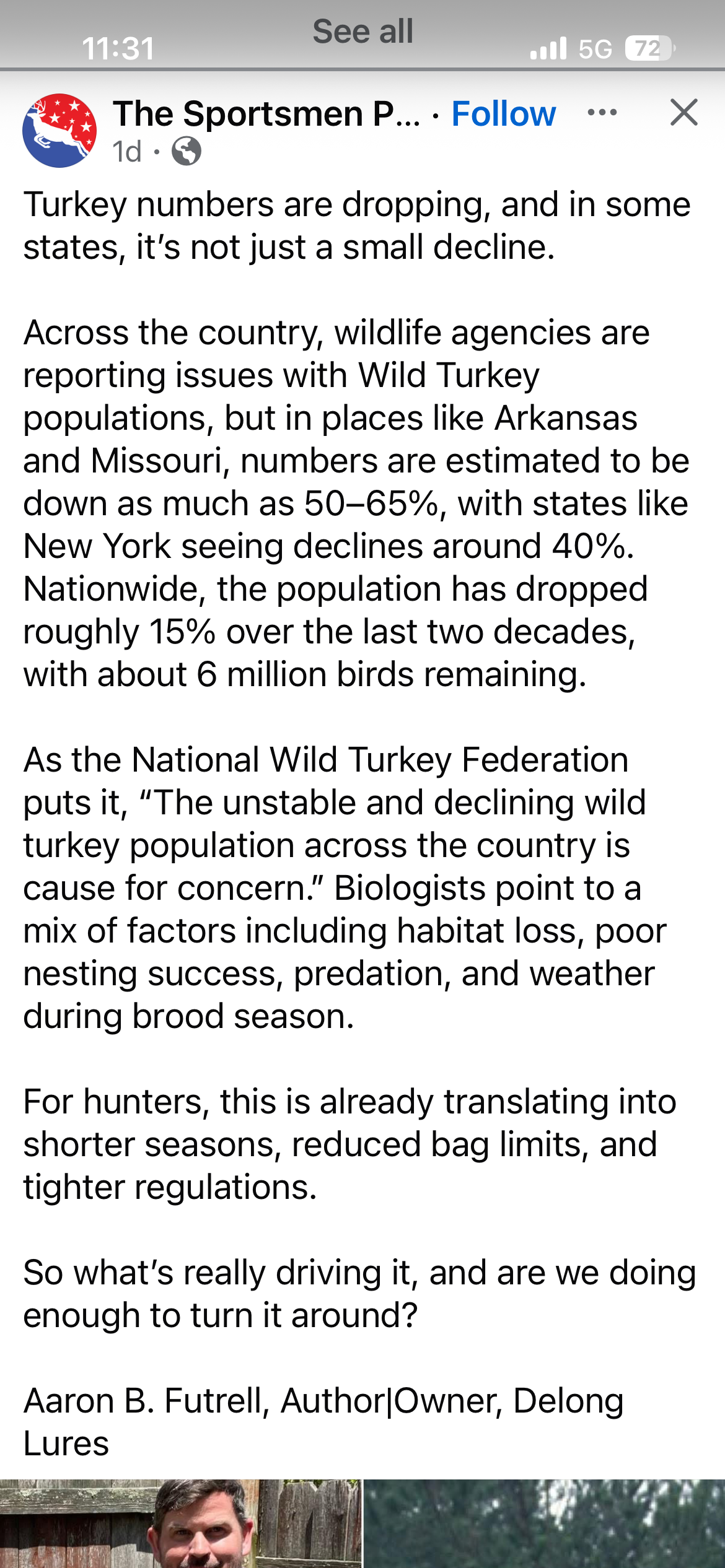Tap the battery level icon showing 72
725x1568 pixels.
[649, 48]
